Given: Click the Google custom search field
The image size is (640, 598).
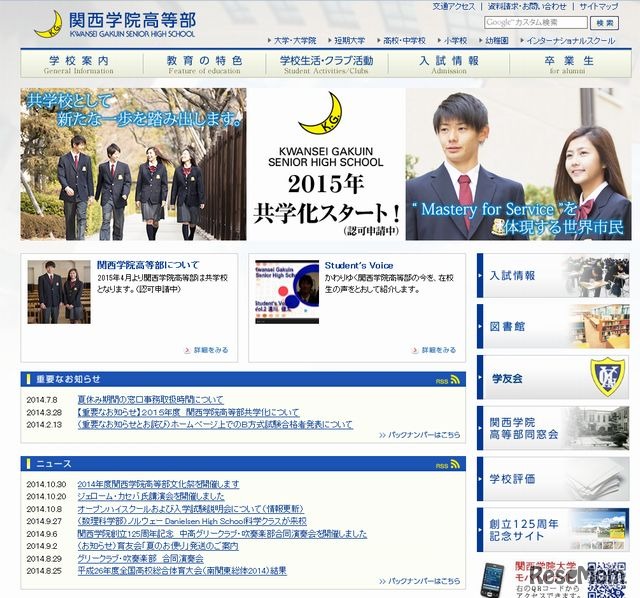Looking at the screenshot, I should (536, 22).
